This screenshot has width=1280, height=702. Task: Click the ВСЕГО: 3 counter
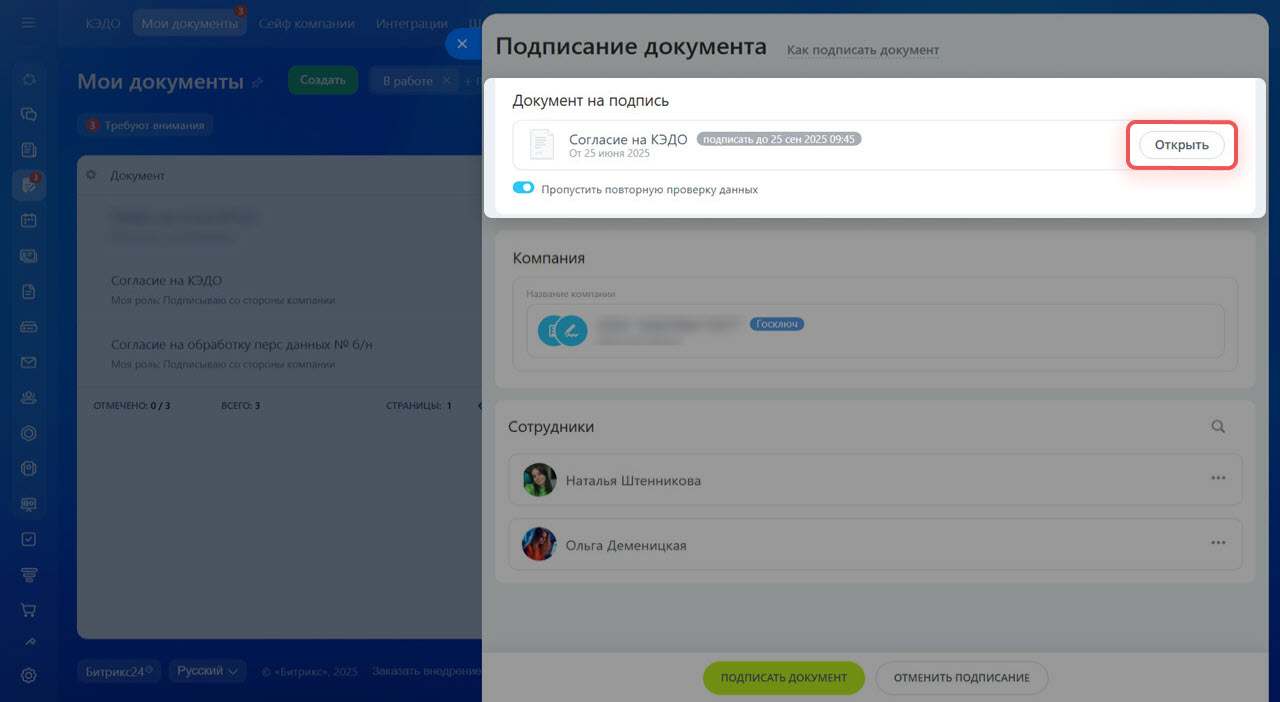point(241,406)
